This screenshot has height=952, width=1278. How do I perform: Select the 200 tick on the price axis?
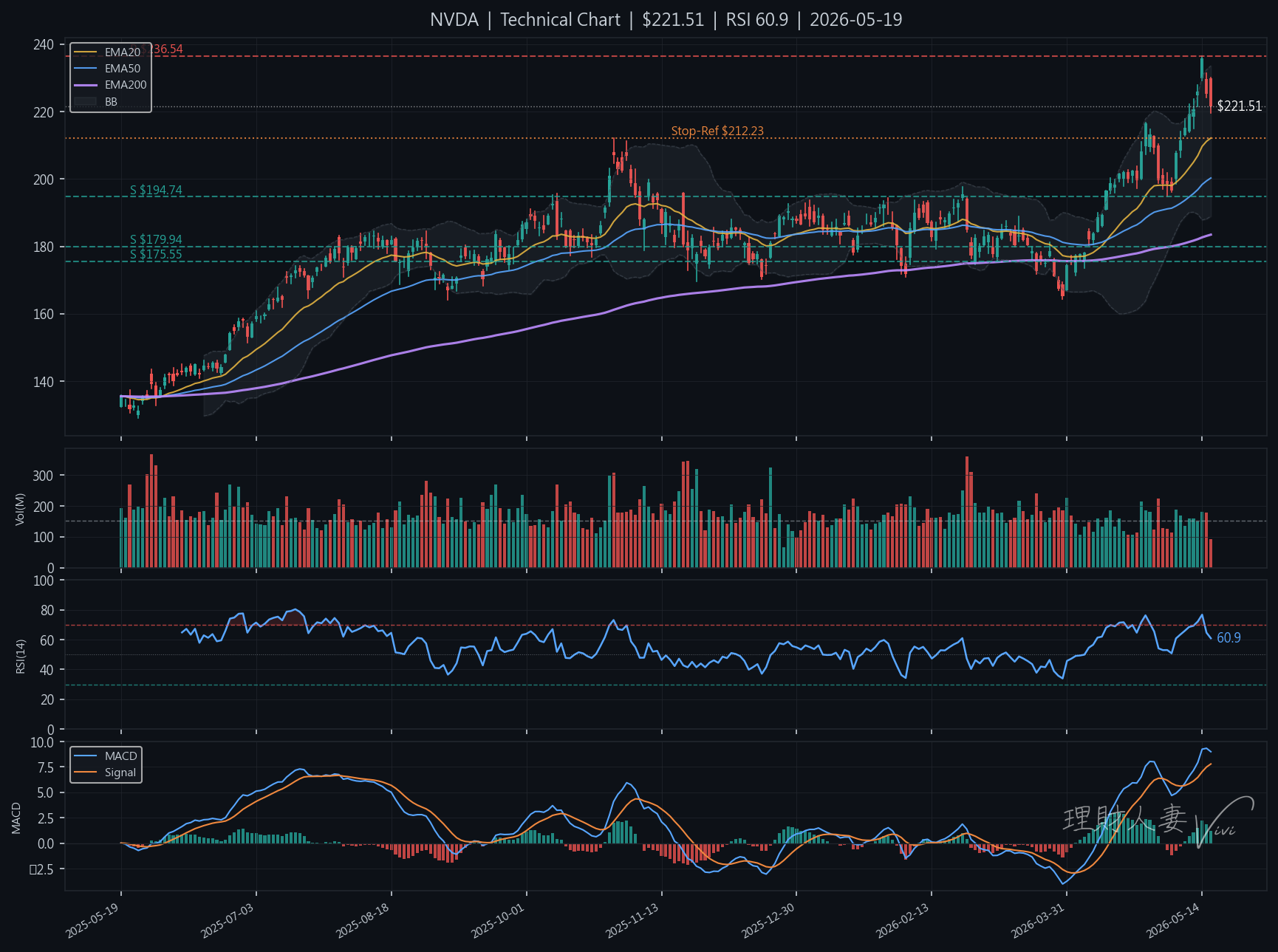tap(44, 179)
